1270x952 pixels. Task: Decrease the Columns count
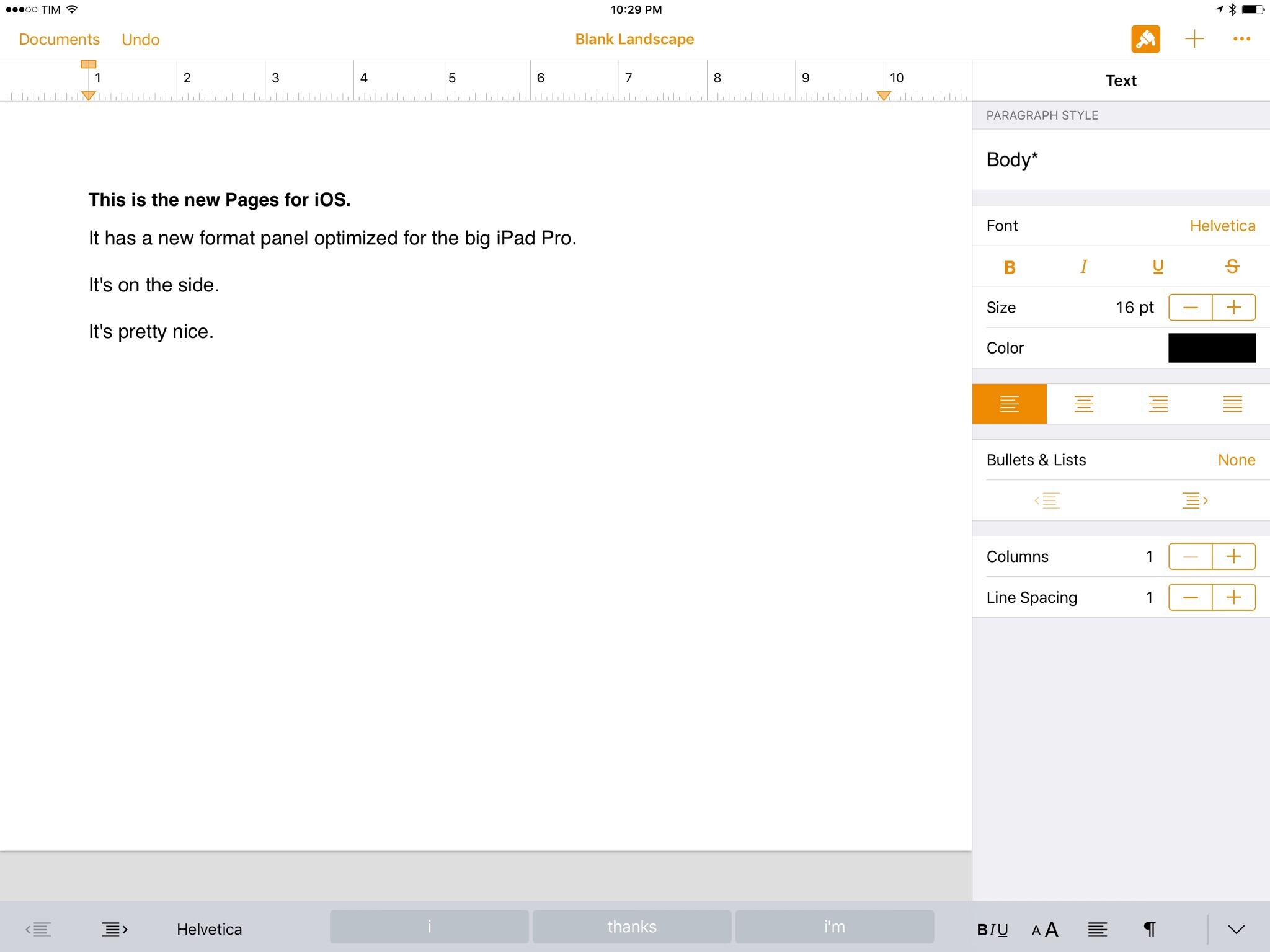1191,557
